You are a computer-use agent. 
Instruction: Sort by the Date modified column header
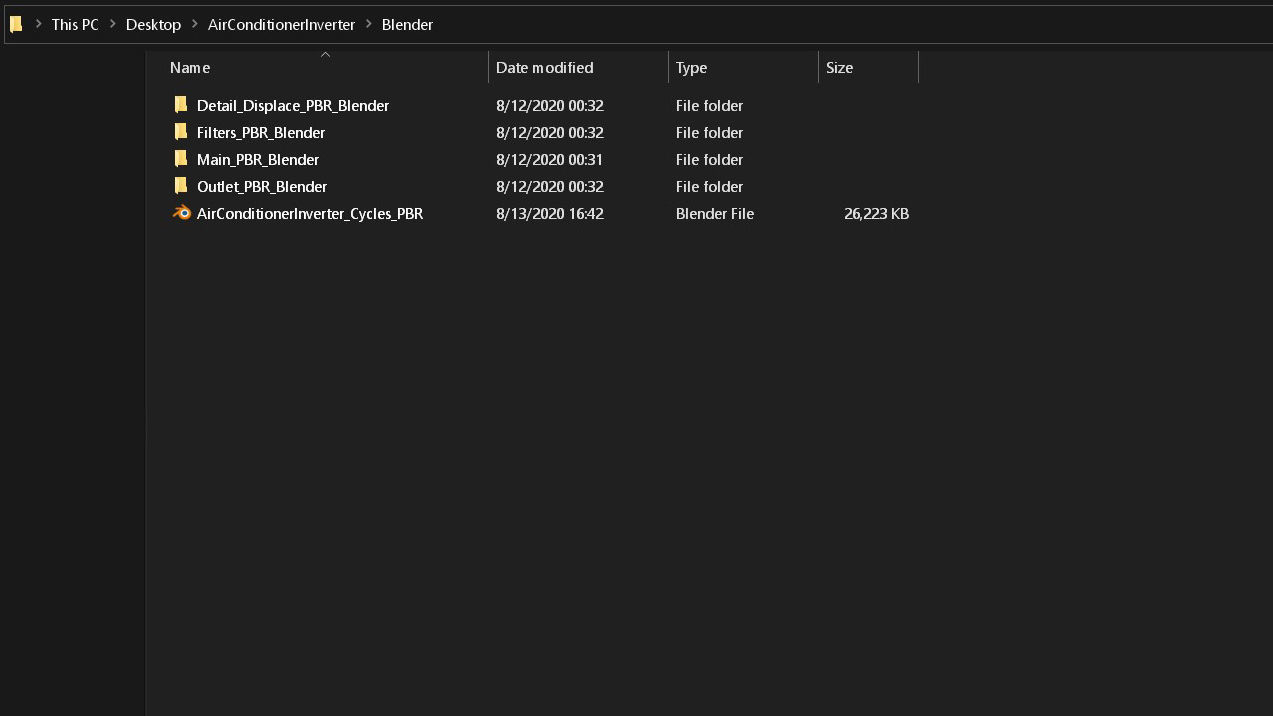[x=544, y=68]
